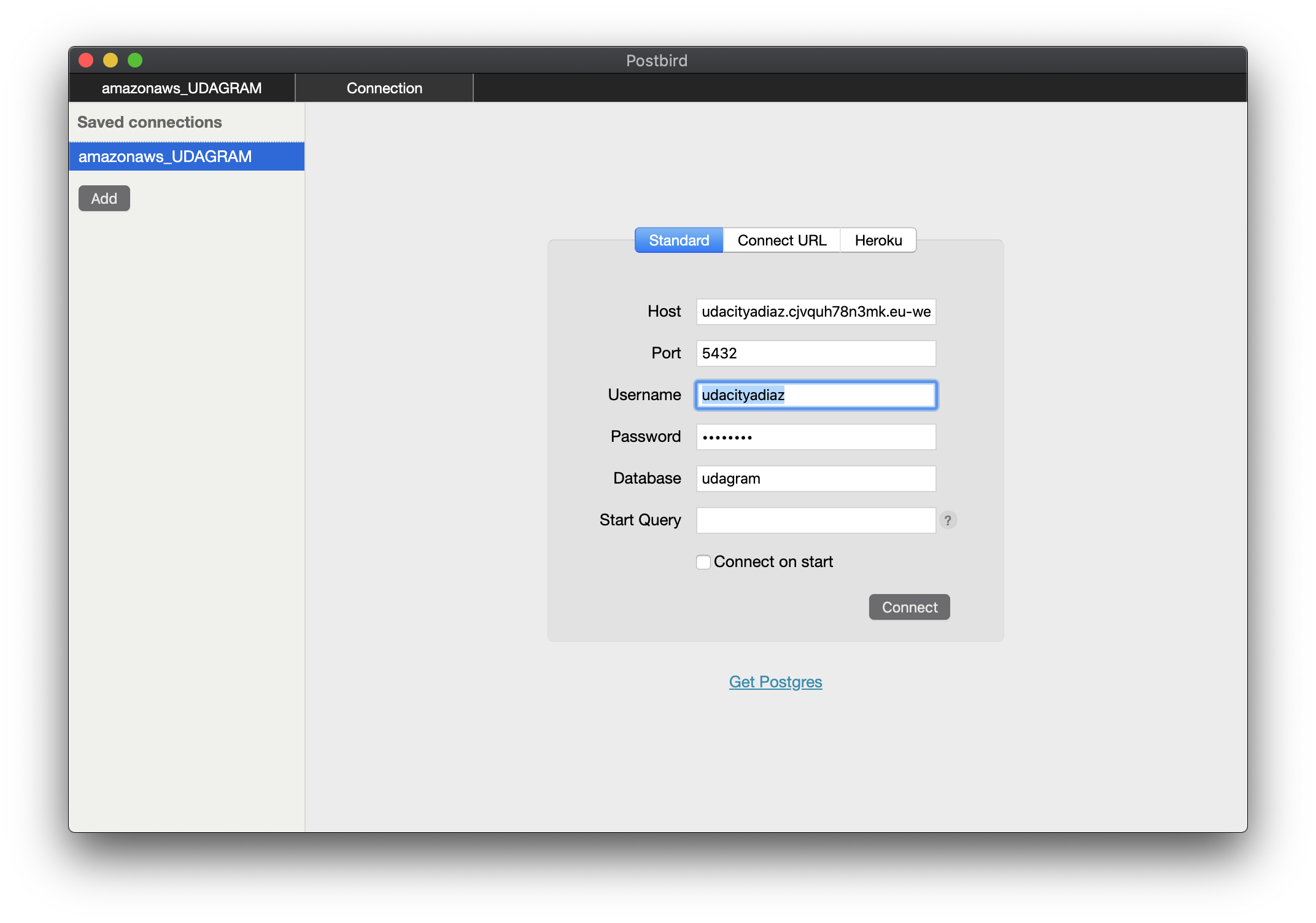
Task: Click the green fullscreen window button
Action: pyautogui.click(x=135, y=60)
